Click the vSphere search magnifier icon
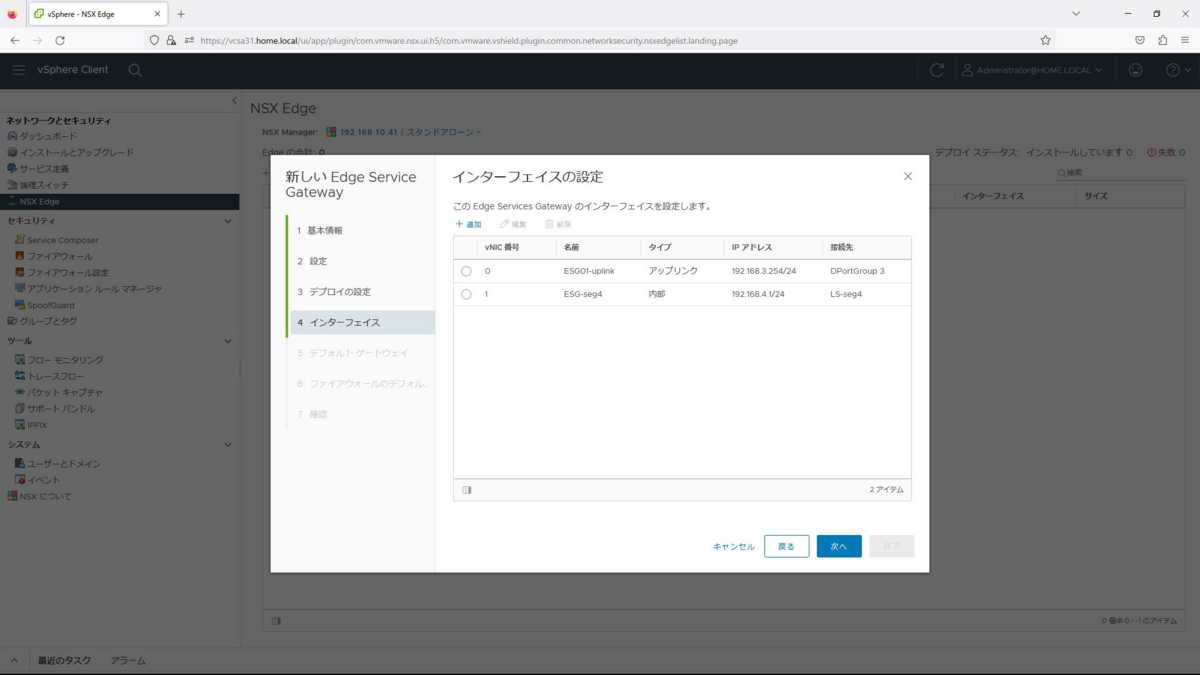 135,70
